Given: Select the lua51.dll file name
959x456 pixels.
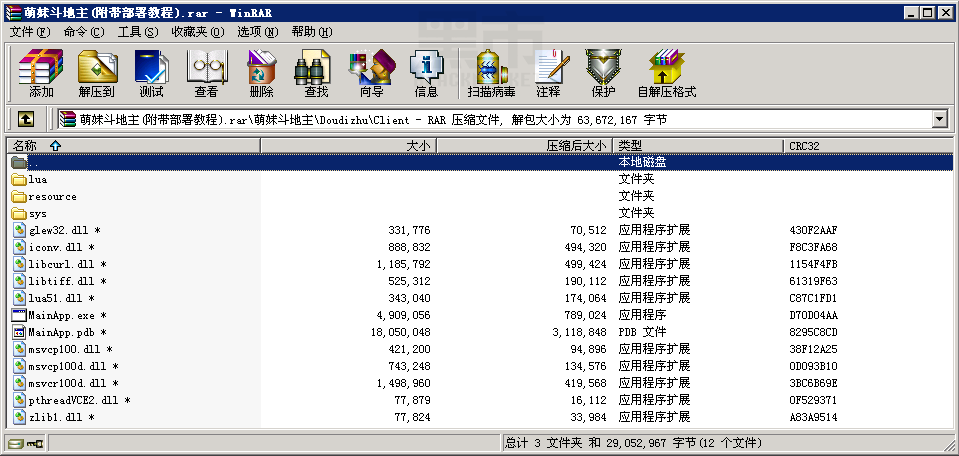Looking at the screenshot, I should (61, 299).
